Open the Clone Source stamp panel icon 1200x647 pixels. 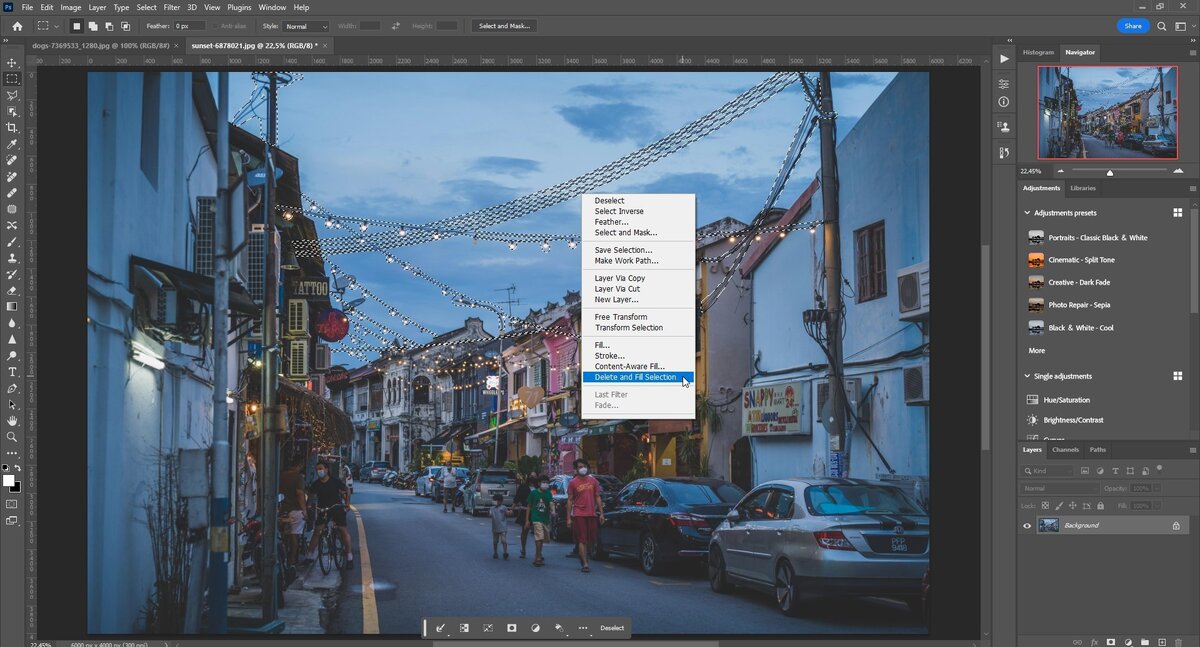coord(1004,127)
